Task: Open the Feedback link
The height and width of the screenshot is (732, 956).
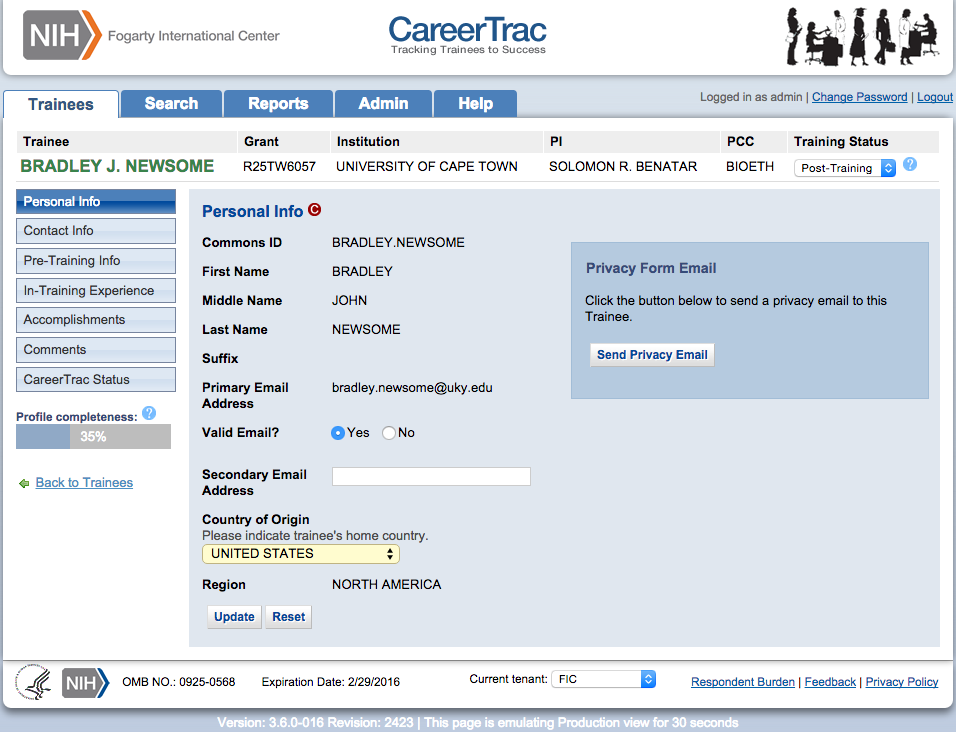Action: click(830, 682)
